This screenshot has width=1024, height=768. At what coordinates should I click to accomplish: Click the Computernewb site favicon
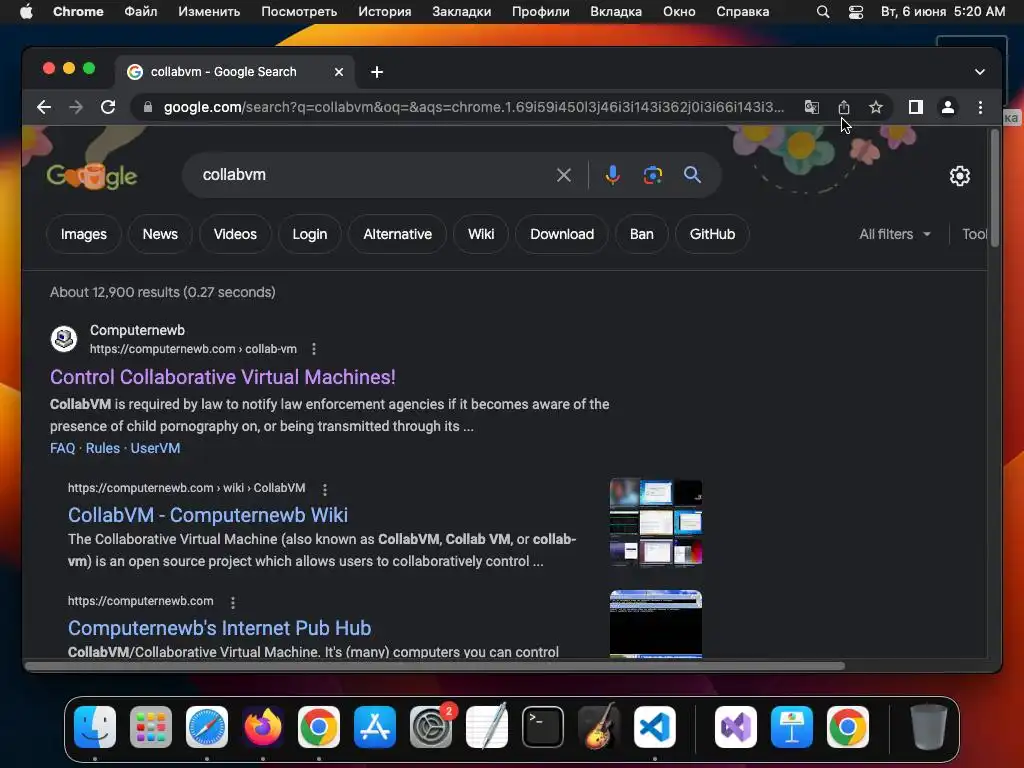(64, 339)
